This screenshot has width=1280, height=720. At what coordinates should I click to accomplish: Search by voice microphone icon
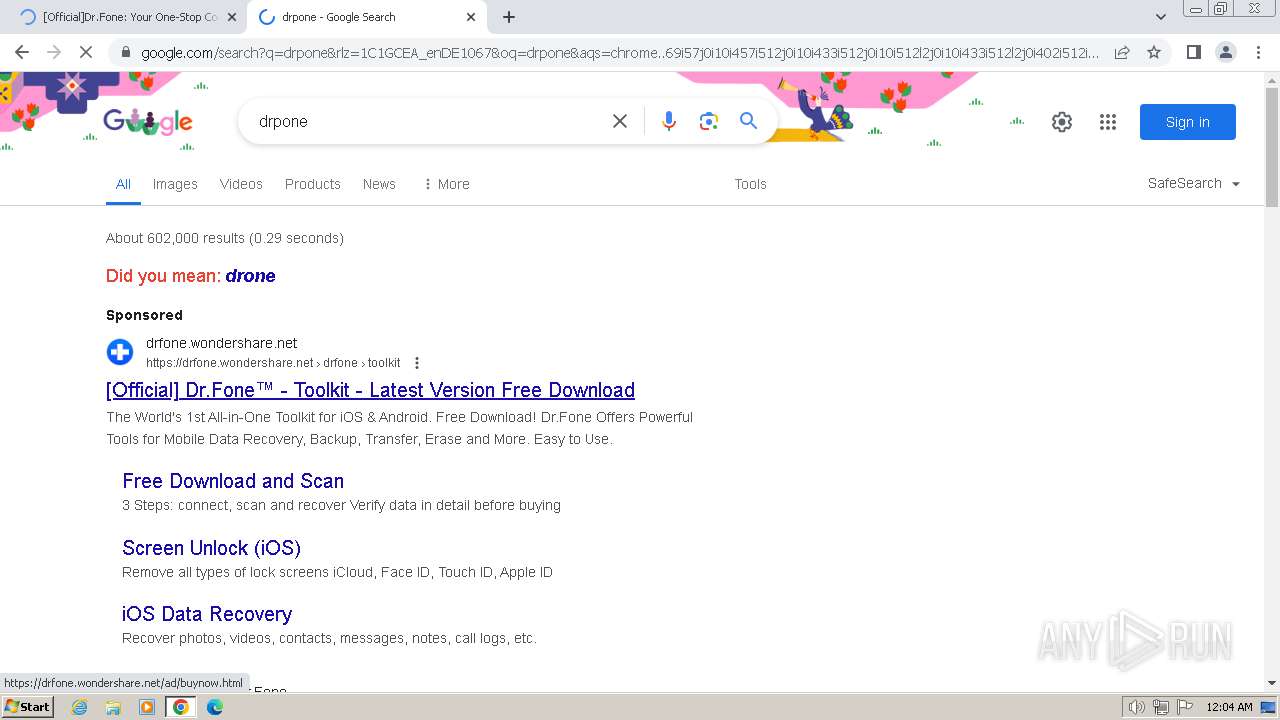coord(669,121)
